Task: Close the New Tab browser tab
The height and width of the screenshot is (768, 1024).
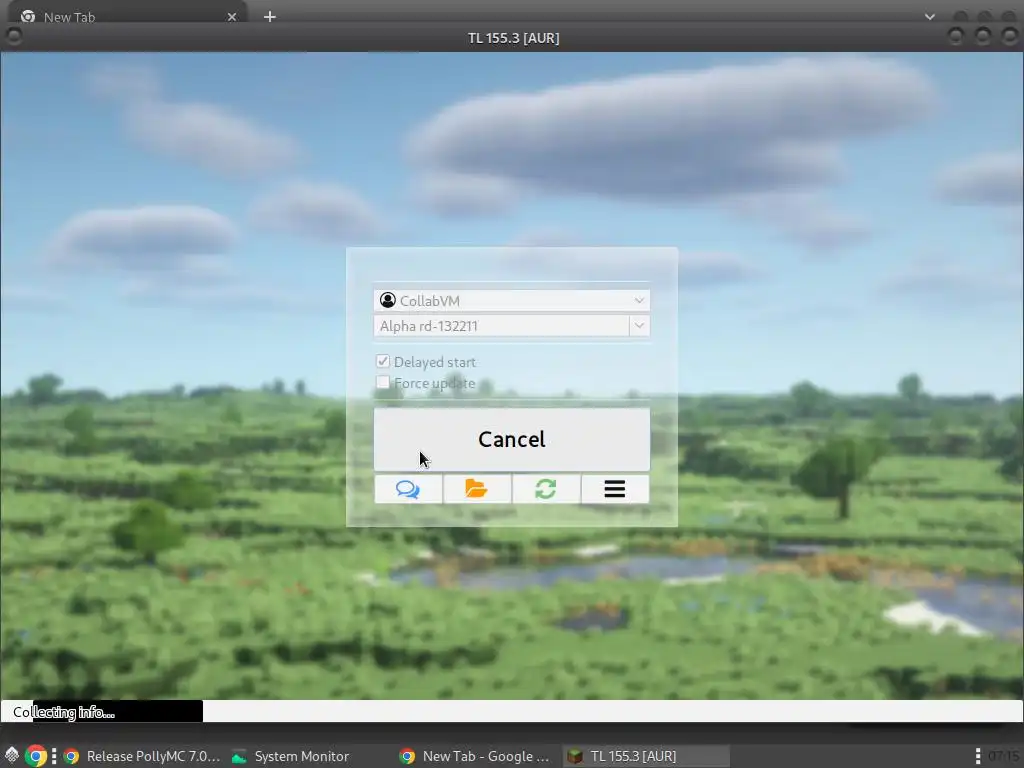Action: pyautogui.click(x=232, y=17)
